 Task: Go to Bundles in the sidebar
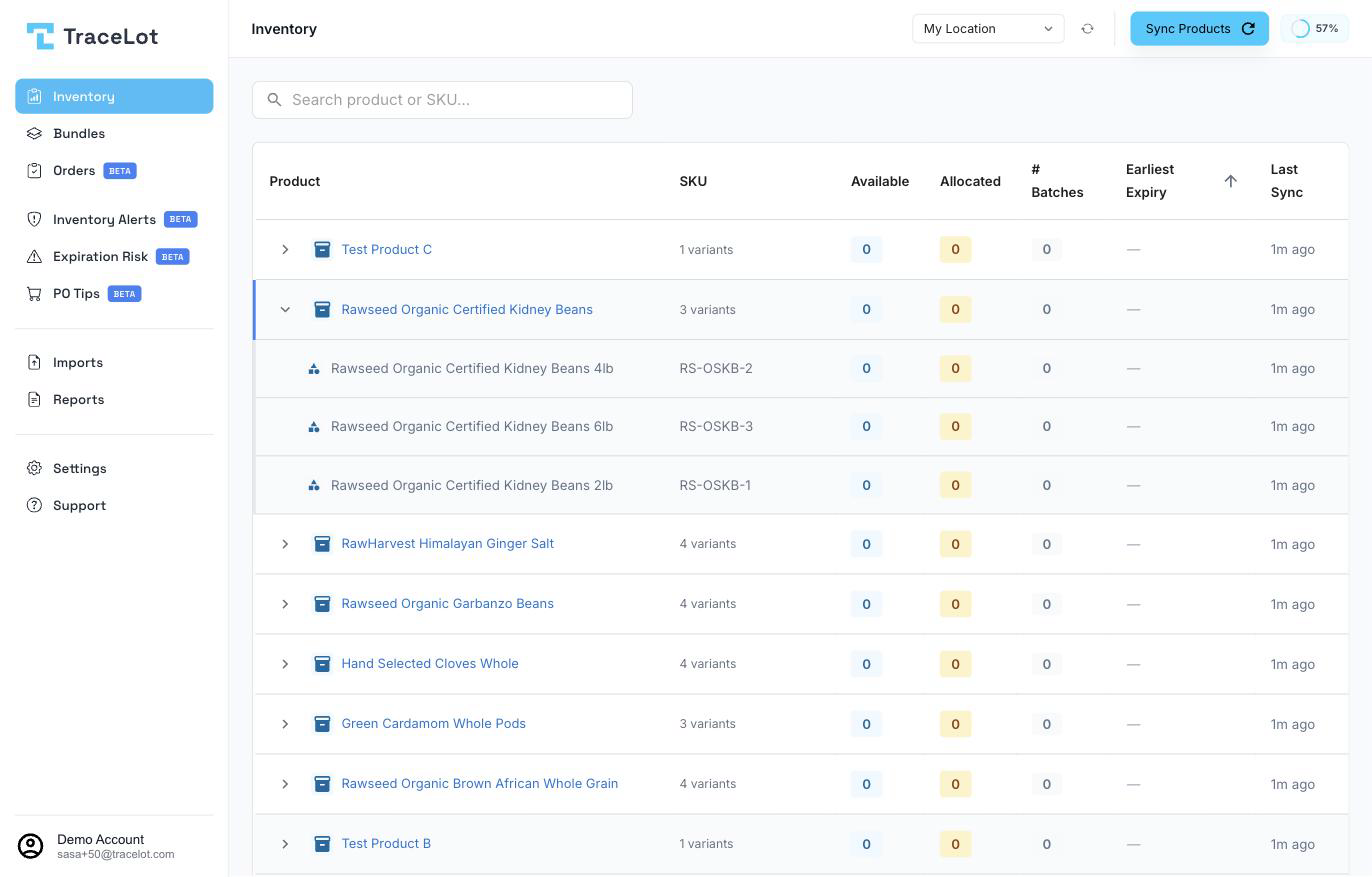pos(114,133)
